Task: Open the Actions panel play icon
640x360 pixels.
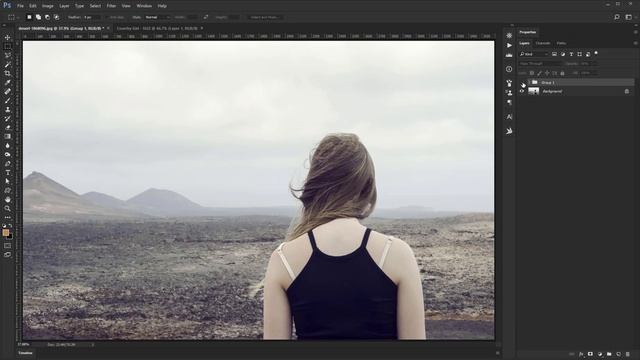Action: point(509,45)
